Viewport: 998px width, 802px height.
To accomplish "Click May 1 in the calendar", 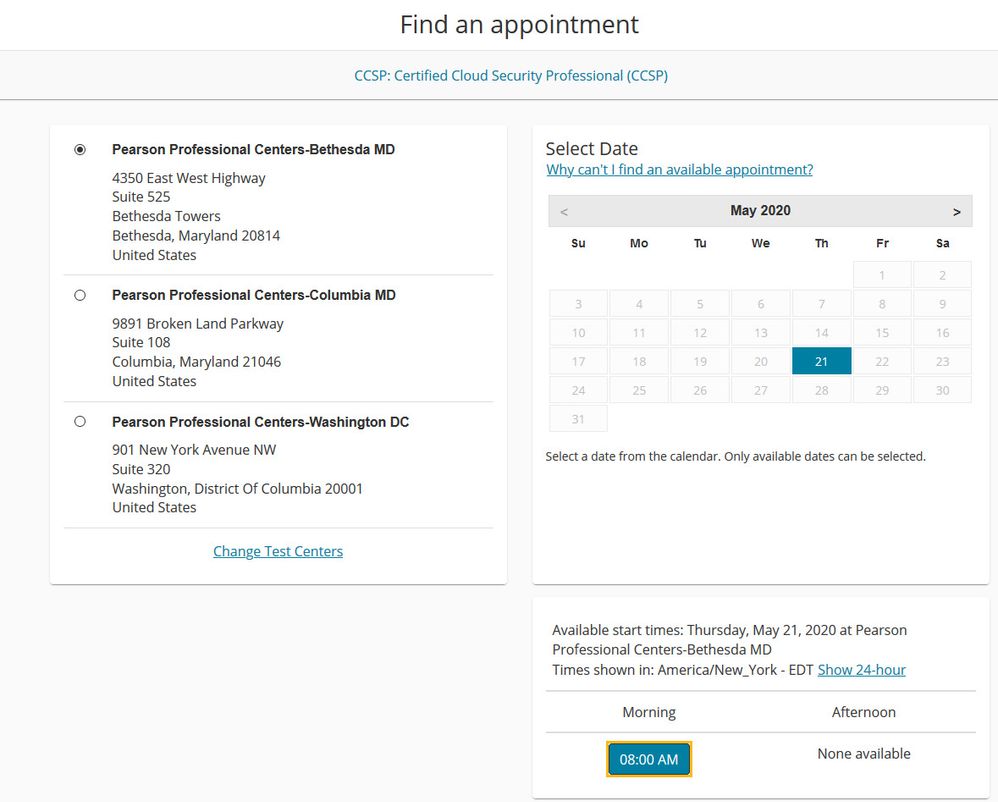I will [882, 275].
